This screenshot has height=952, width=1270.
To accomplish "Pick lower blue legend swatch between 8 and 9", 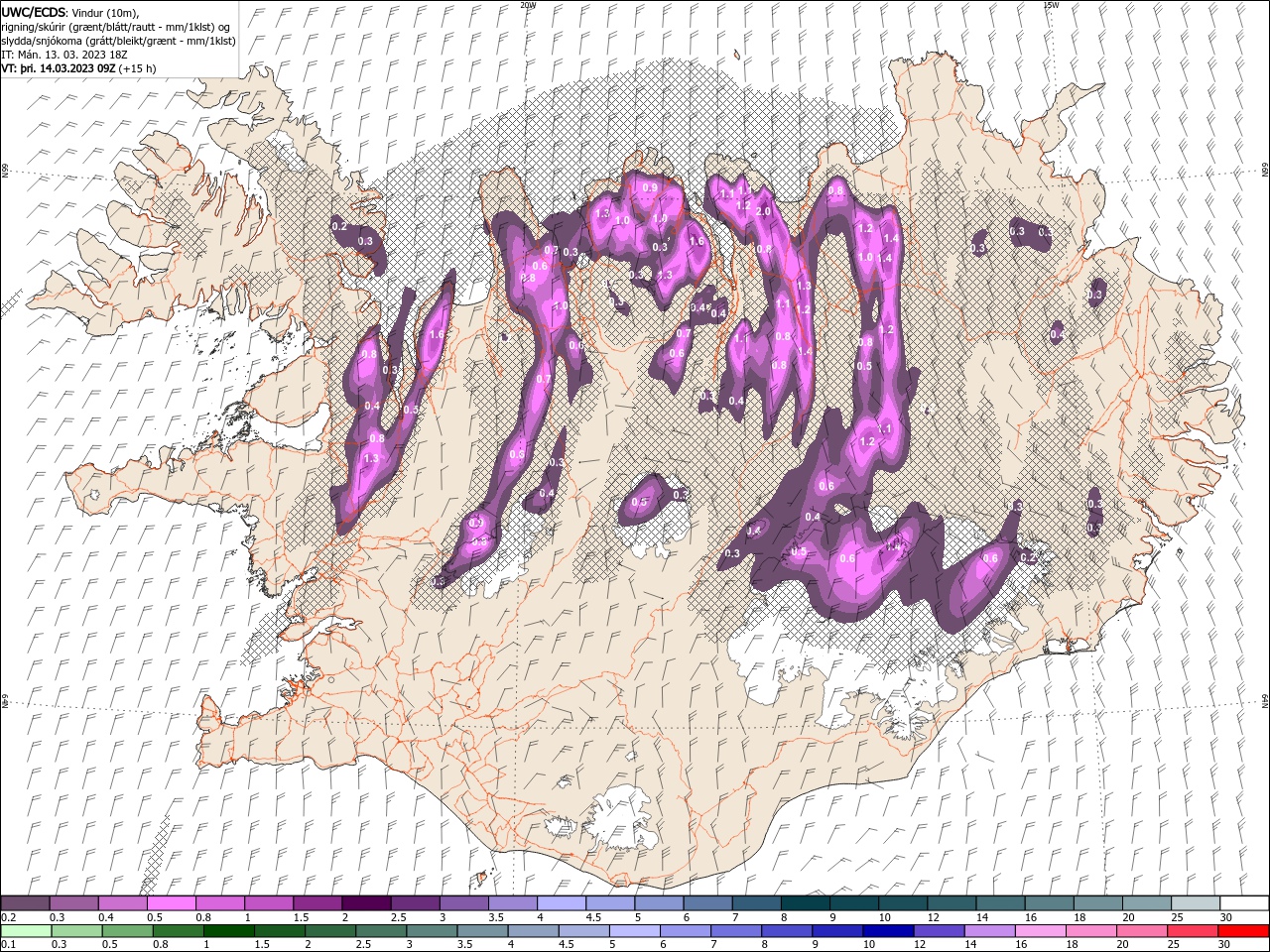I will [x=787, y=931].
